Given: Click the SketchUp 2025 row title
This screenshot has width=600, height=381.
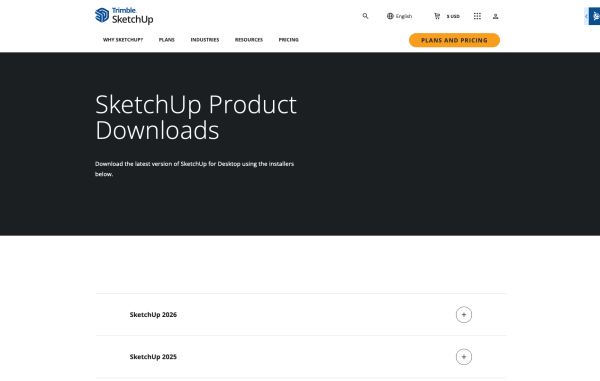Looking at the screenshot, I should click(153, 357).
